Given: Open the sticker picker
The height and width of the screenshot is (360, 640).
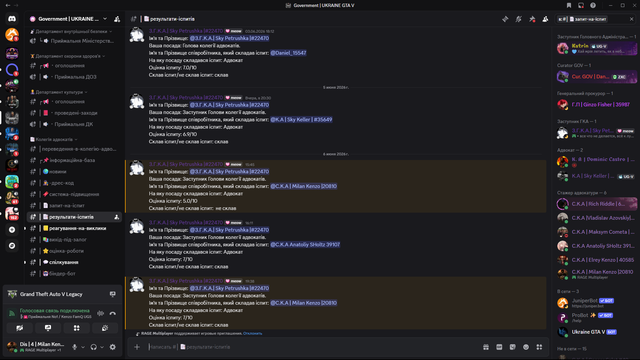Looking at the screenshot, I should (x=513, y=347).
